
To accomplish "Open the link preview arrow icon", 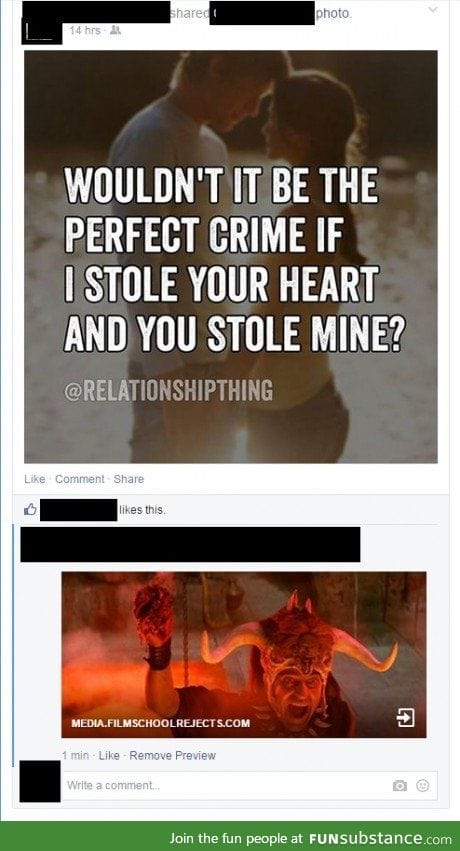I will (405, 719).
